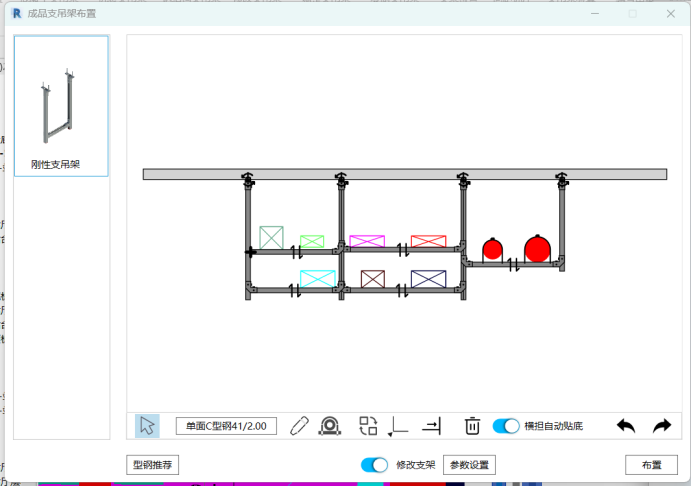Select the bright green crossed rectangle
This screenshot has height=486, width=691.
pyautogui.click(x=312, y=241)
